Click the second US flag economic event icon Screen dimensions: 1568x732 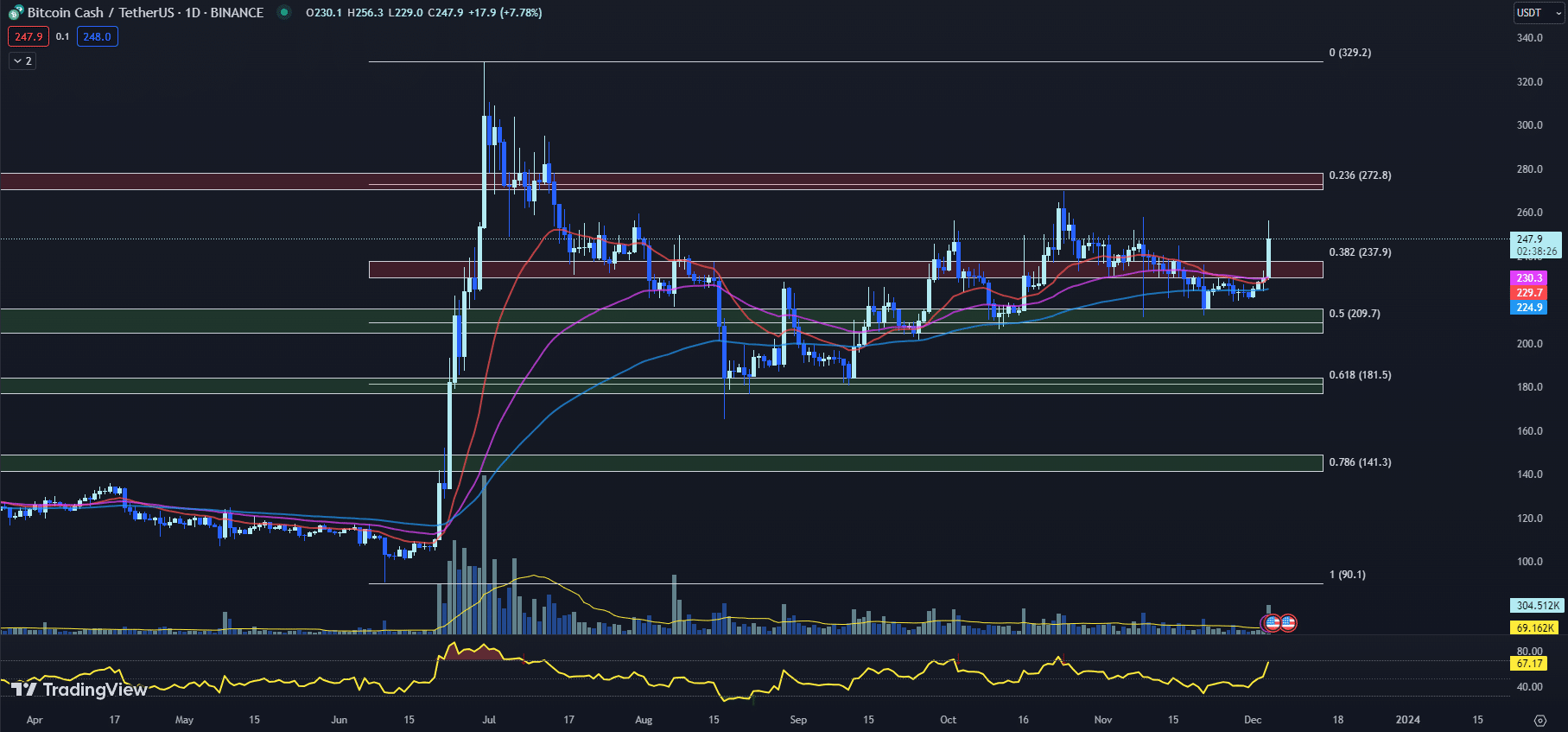(1288, 622)
